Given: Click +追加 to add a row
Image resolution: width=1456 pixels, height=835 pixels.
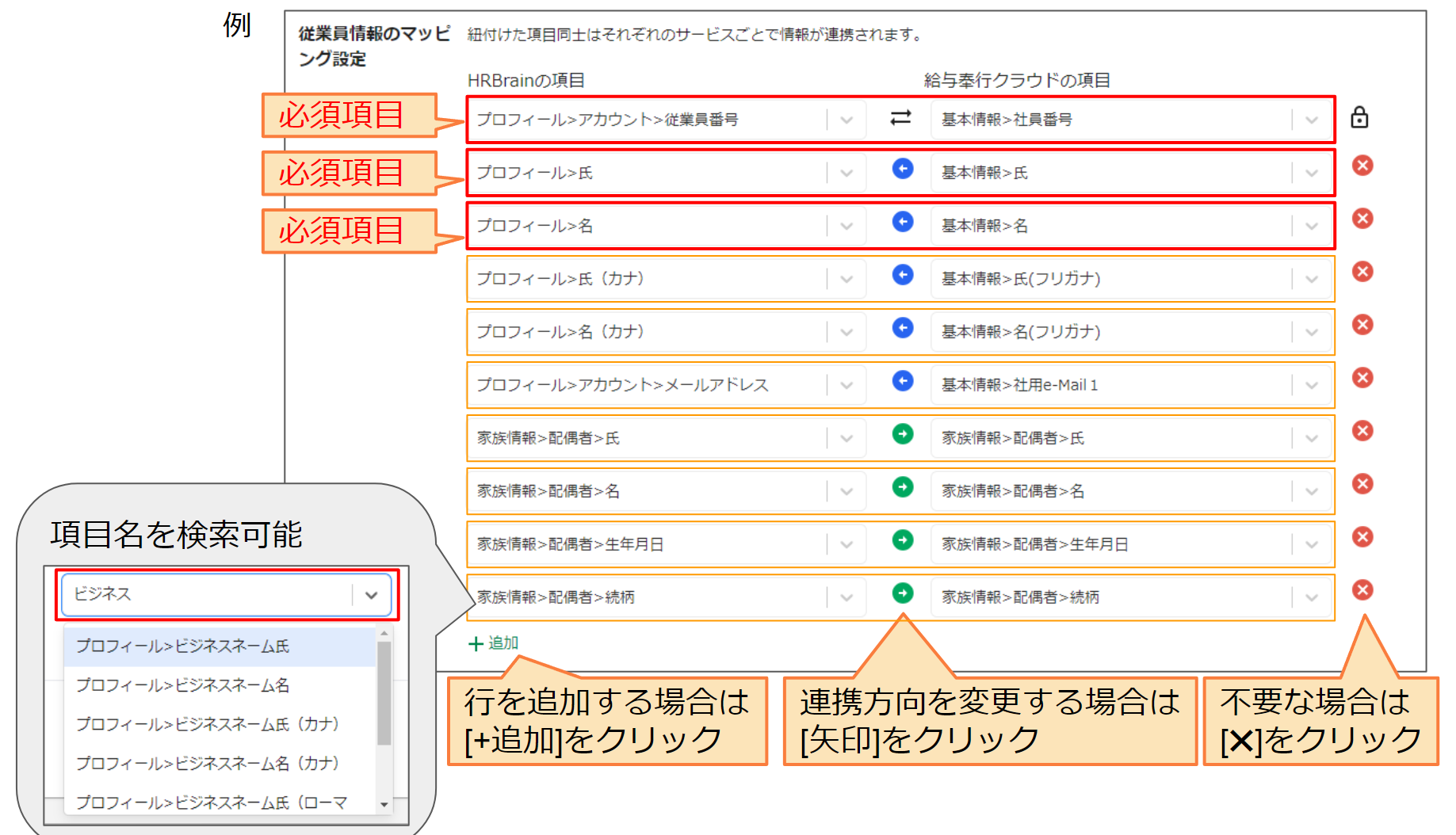Looking at the screenshot, I should [x=493, y=643].
